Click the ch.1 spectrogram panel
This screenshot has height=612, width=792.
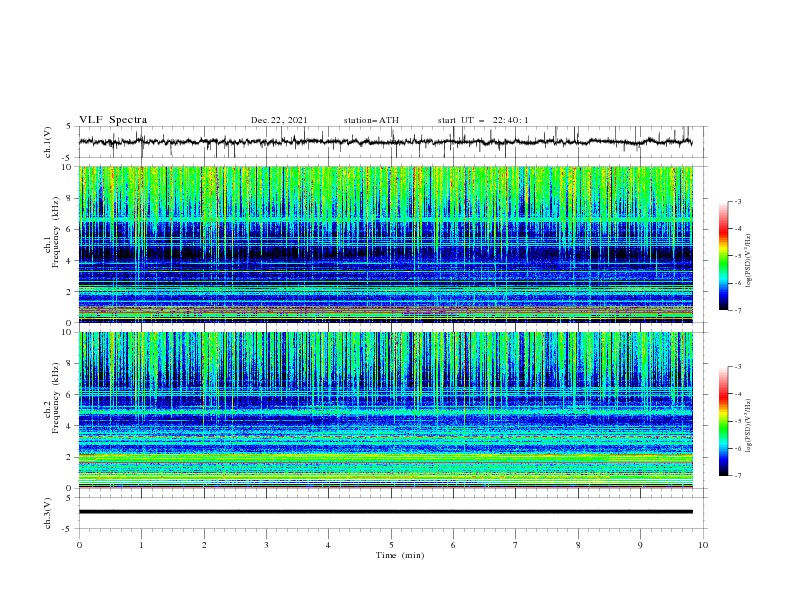pos(385,244)
